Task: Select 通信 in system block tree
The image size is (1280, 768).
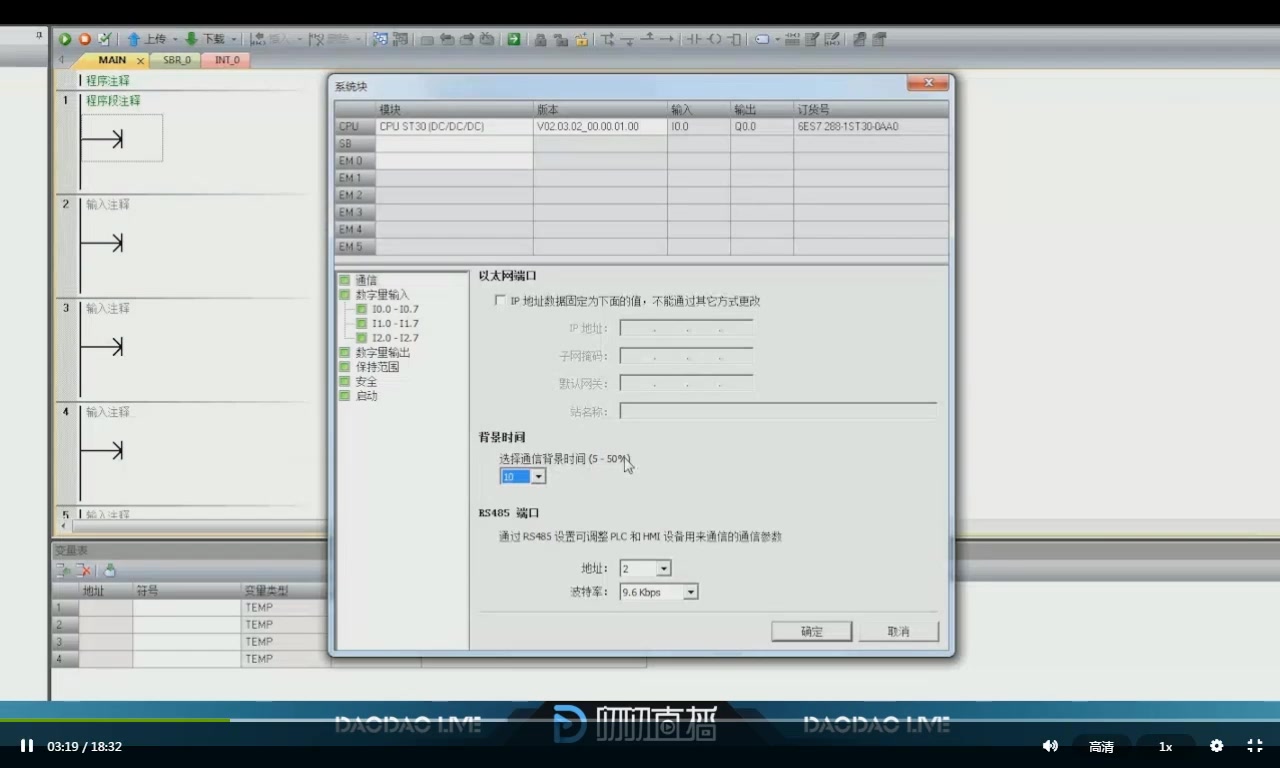Action: pyautogui.click(x=366, y=280)
